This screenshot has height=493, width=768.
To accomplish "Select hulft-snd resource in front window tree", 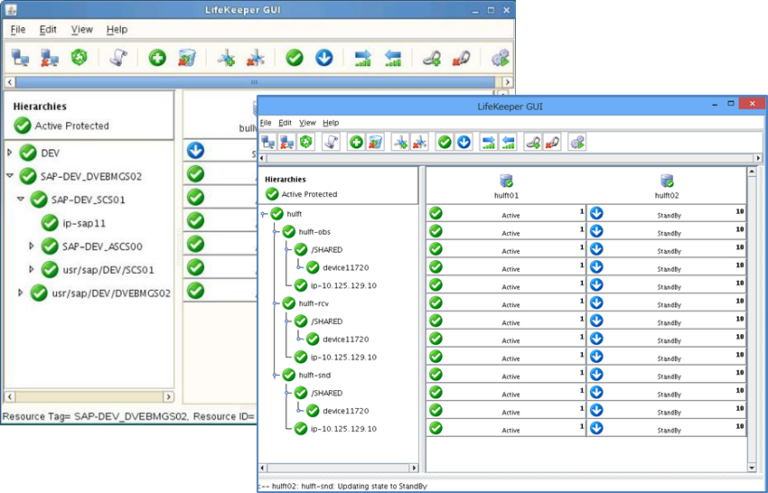I will click(314, 375).
